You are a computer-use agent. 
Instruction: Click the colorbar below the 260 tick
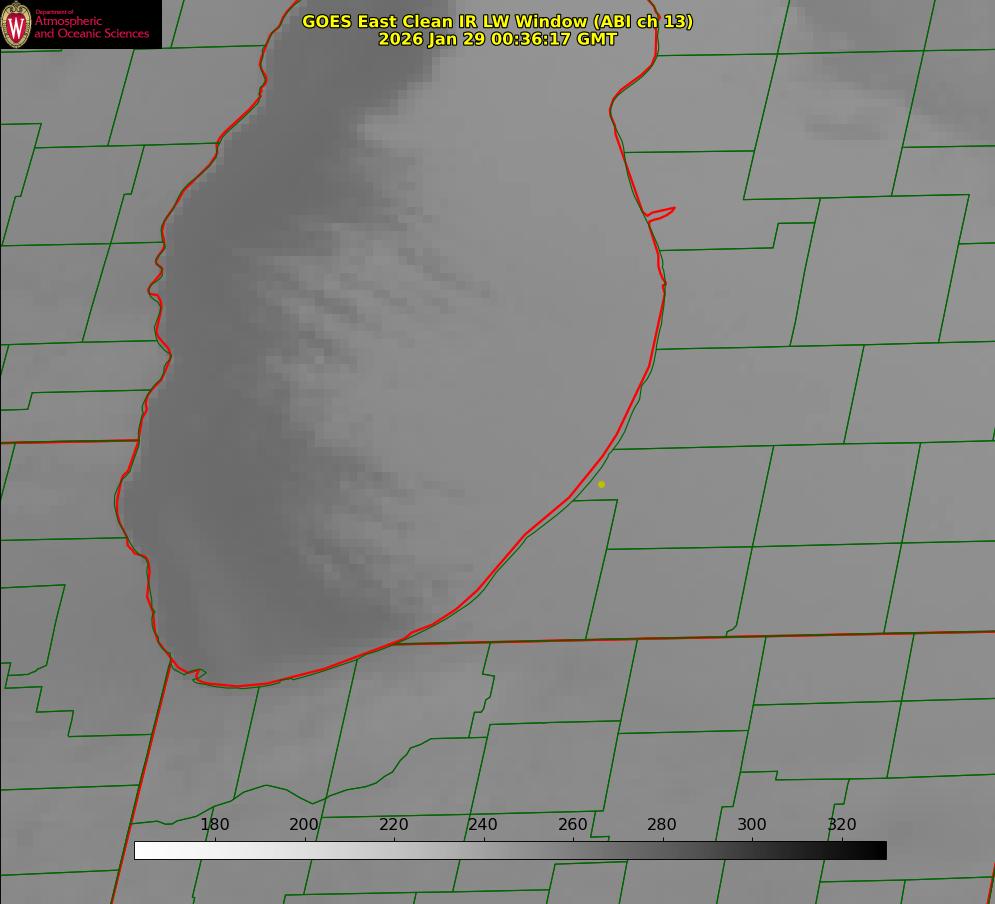point(573,851)
